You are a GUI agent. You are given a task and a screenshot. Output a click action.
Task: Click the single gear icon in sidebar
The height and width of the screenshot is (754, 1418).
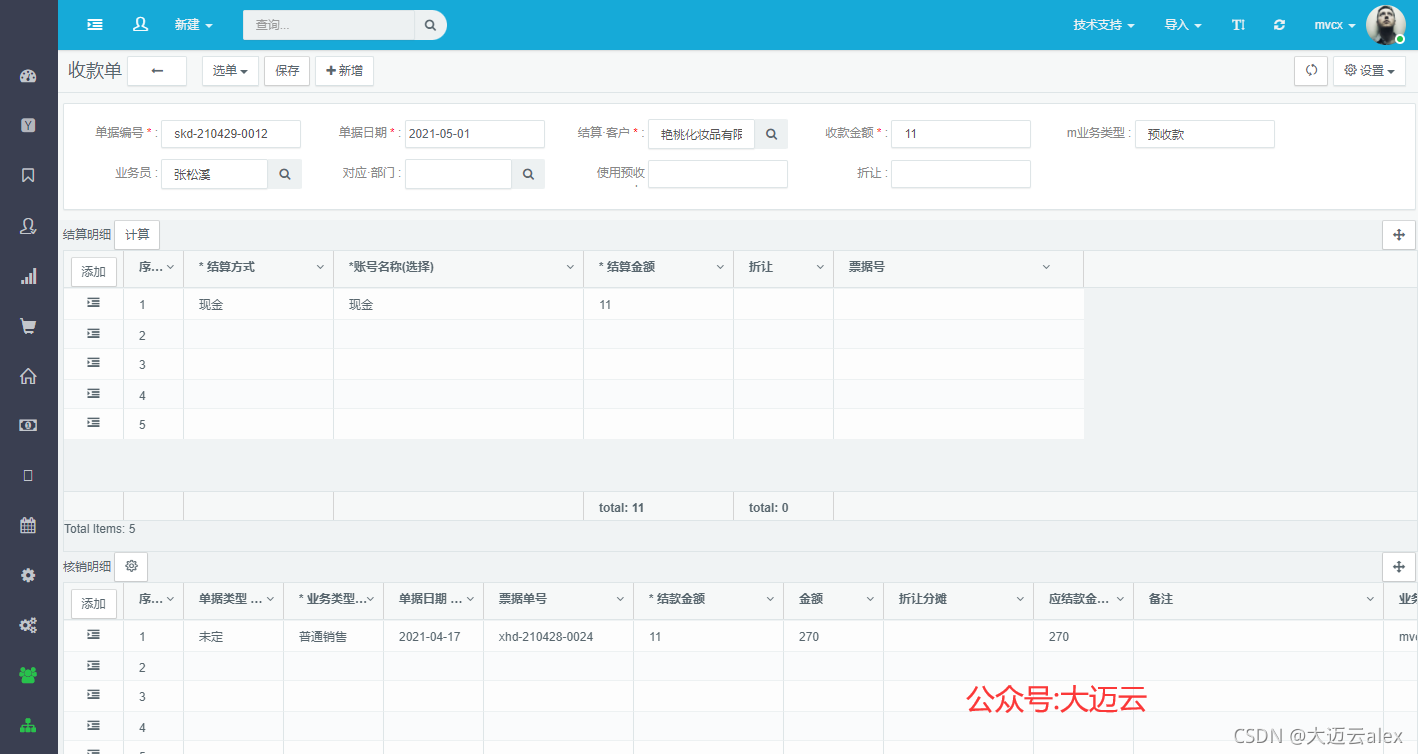(28, 575)
